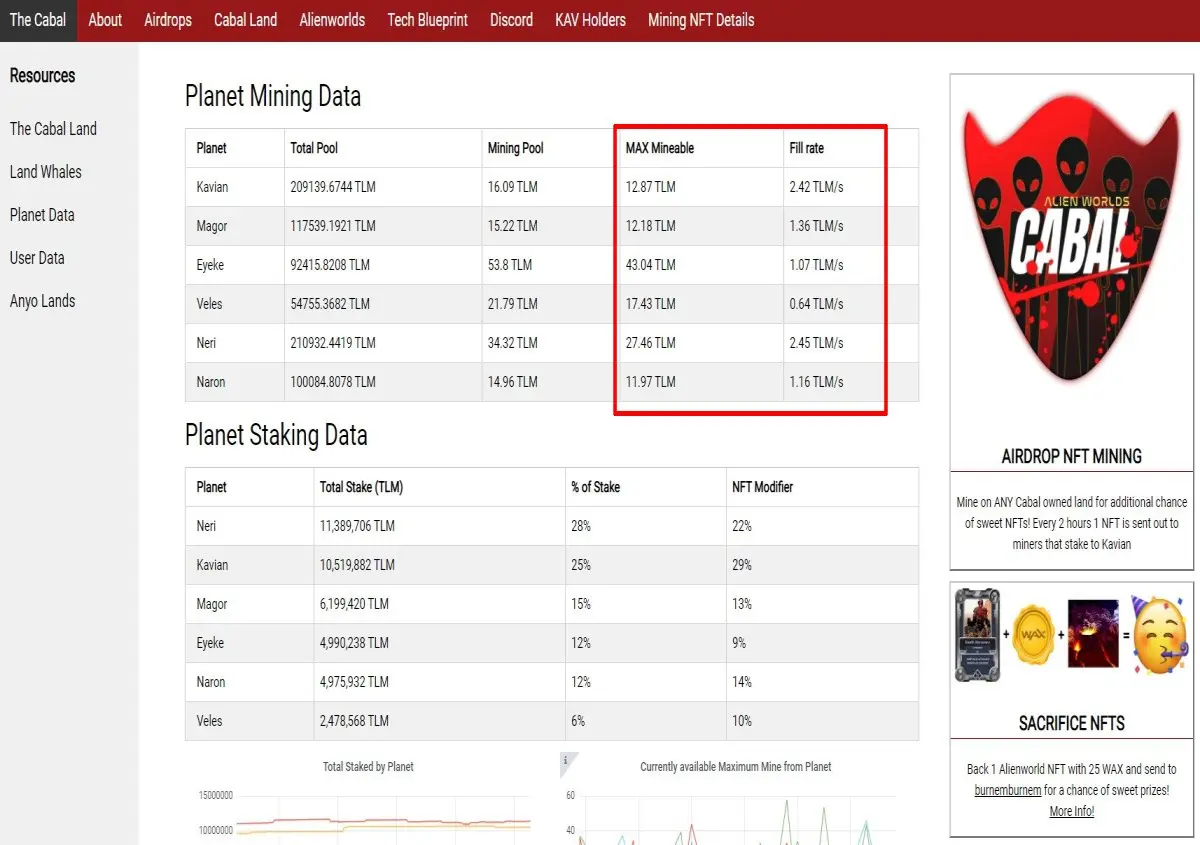The image size is (1200, 845).
Task: Open The Cabal home tab
Action: coord(38,20)
